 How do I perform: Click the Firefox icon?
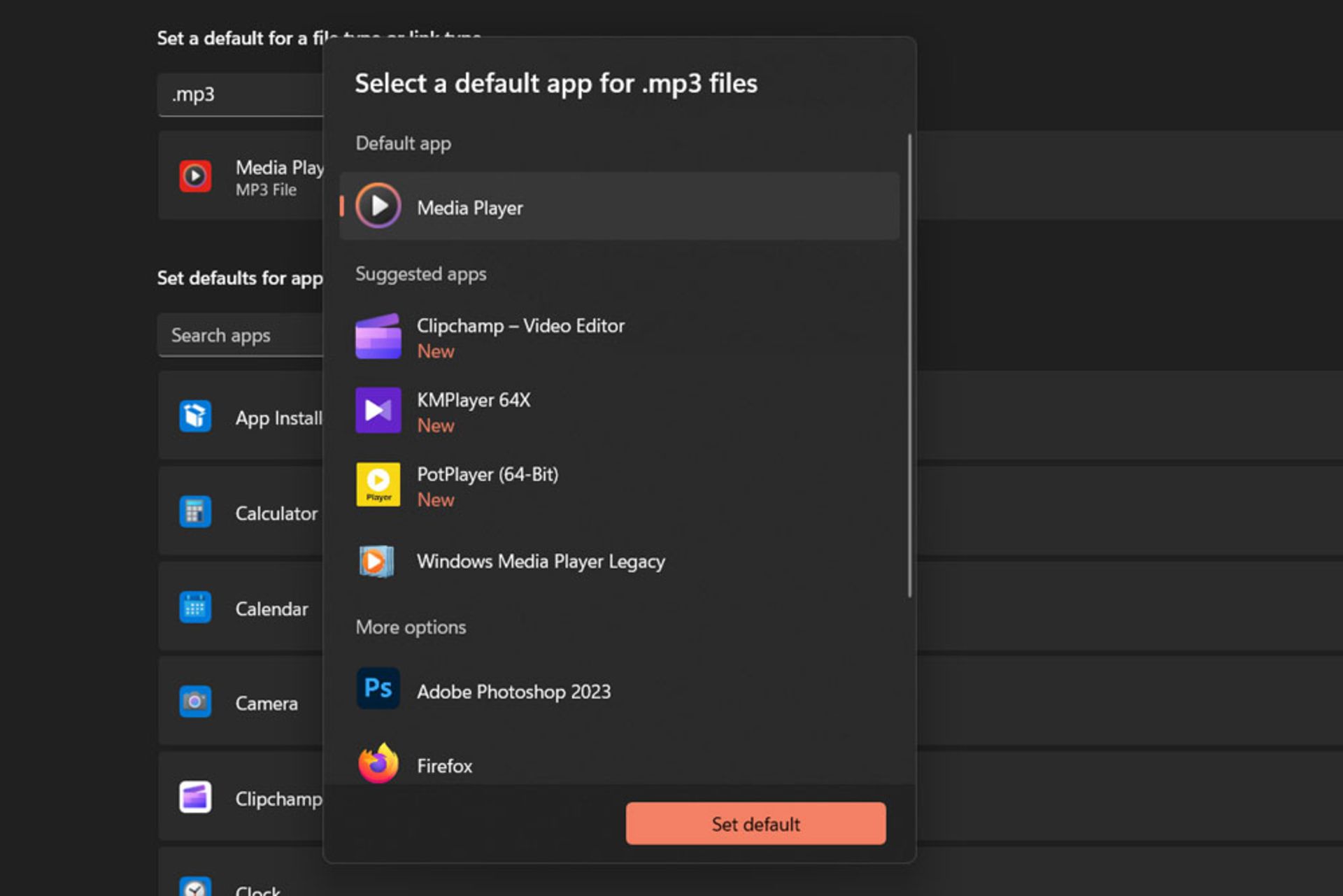pyautogui.click(x=378, y=763)
